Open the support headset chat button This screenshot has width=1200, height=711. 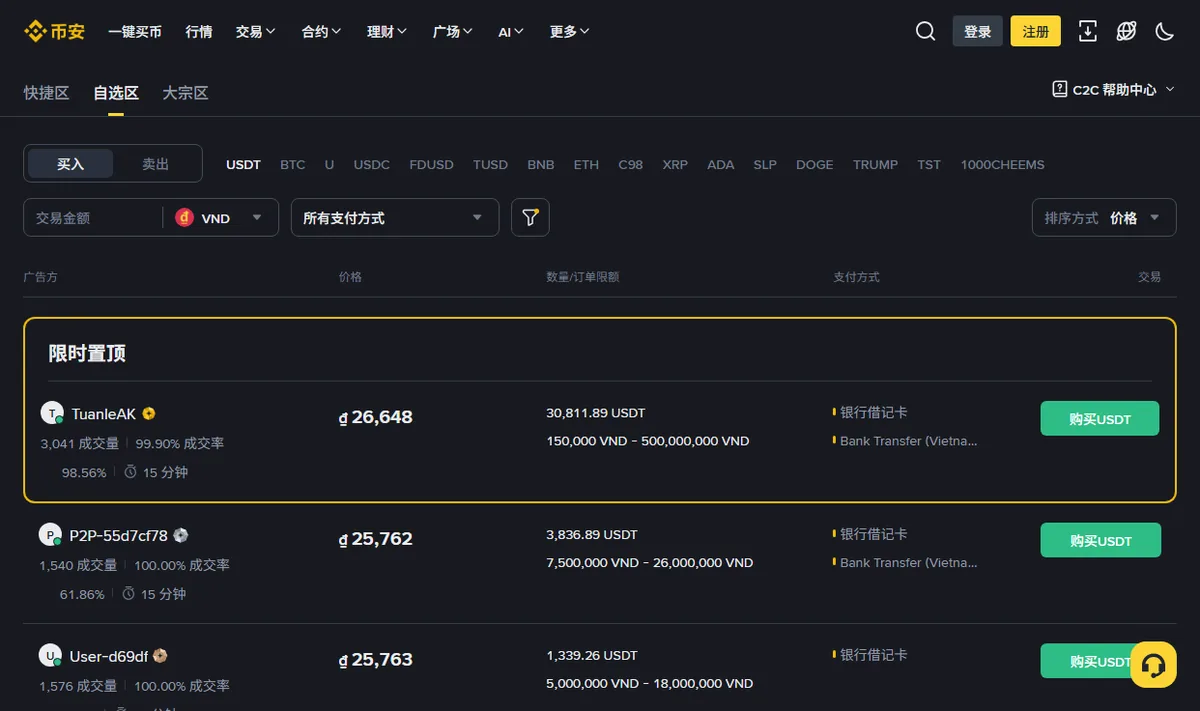coord(1153,664)
